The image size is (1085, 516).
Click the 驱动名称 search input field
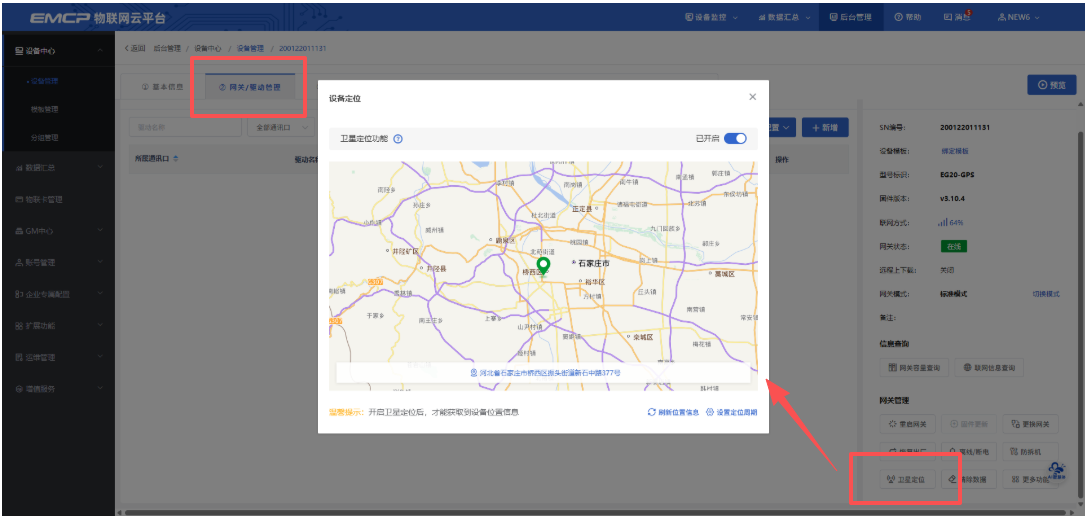pyautogui.click(x=184, y=127)
